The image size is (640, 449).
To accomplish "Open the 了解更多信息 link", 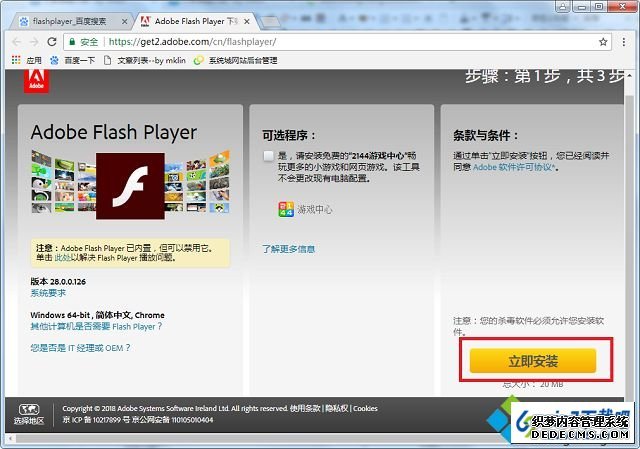I will (288, 249).
